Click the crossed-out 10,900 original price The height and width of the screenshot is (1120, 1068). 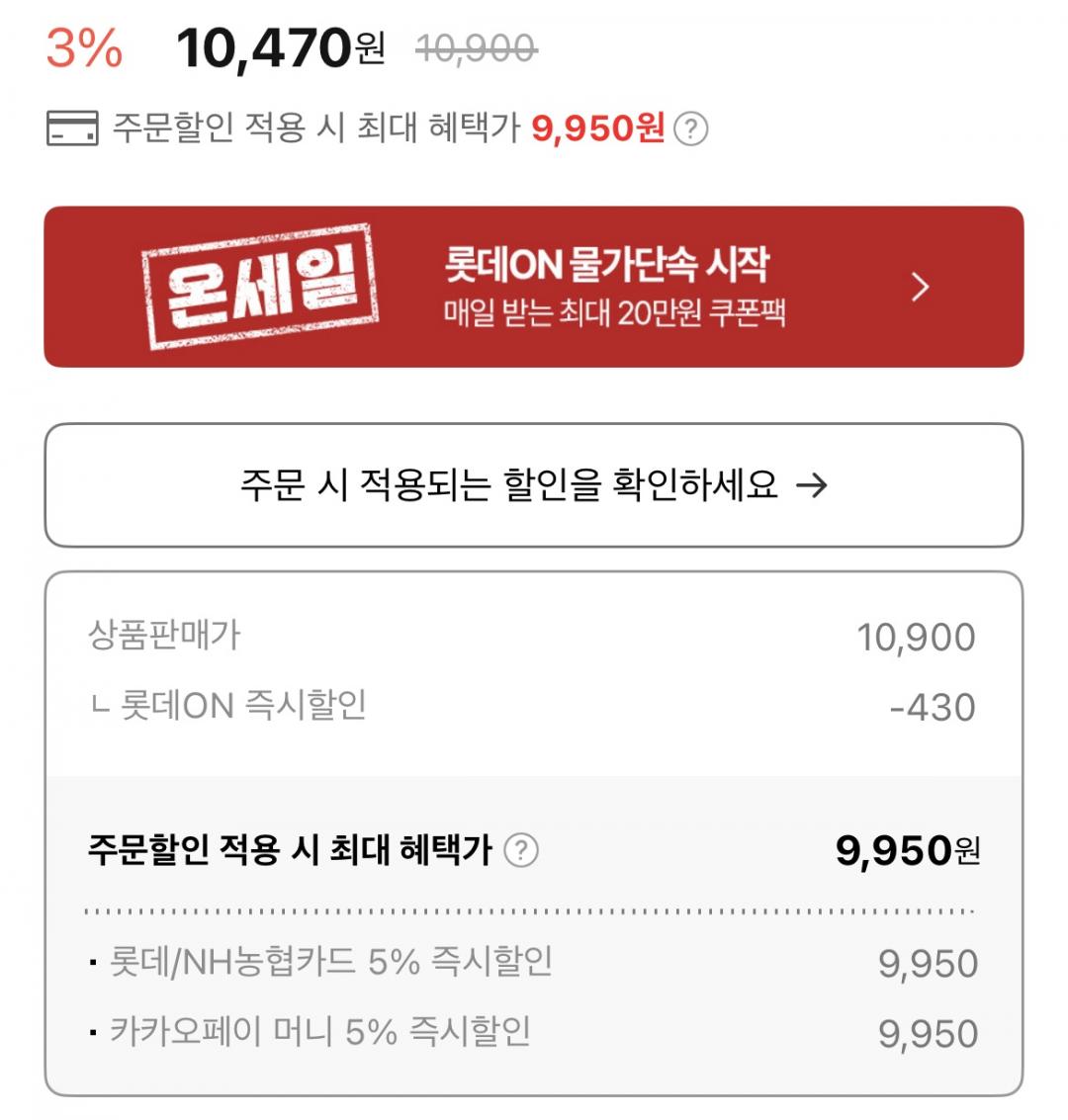(x=476, y=47)
